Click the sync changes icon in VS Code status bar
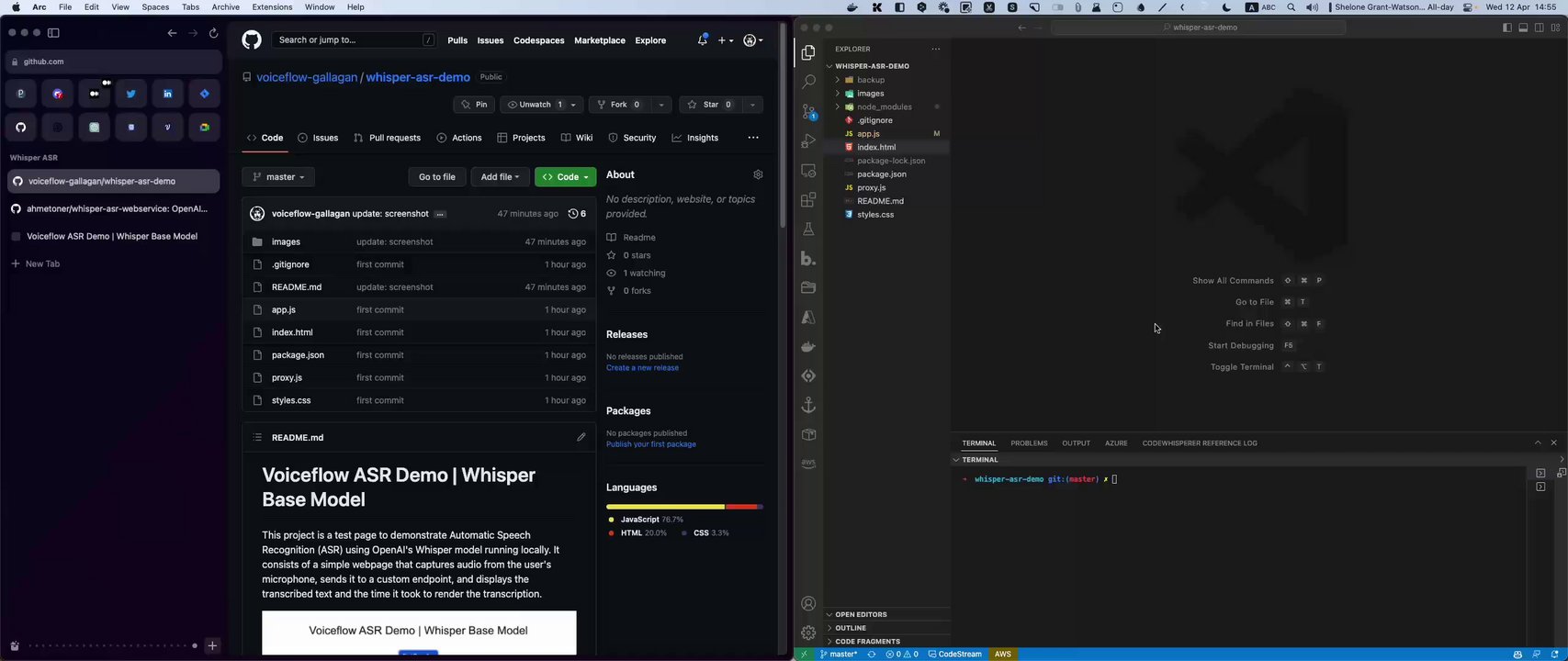 (872, 655)
